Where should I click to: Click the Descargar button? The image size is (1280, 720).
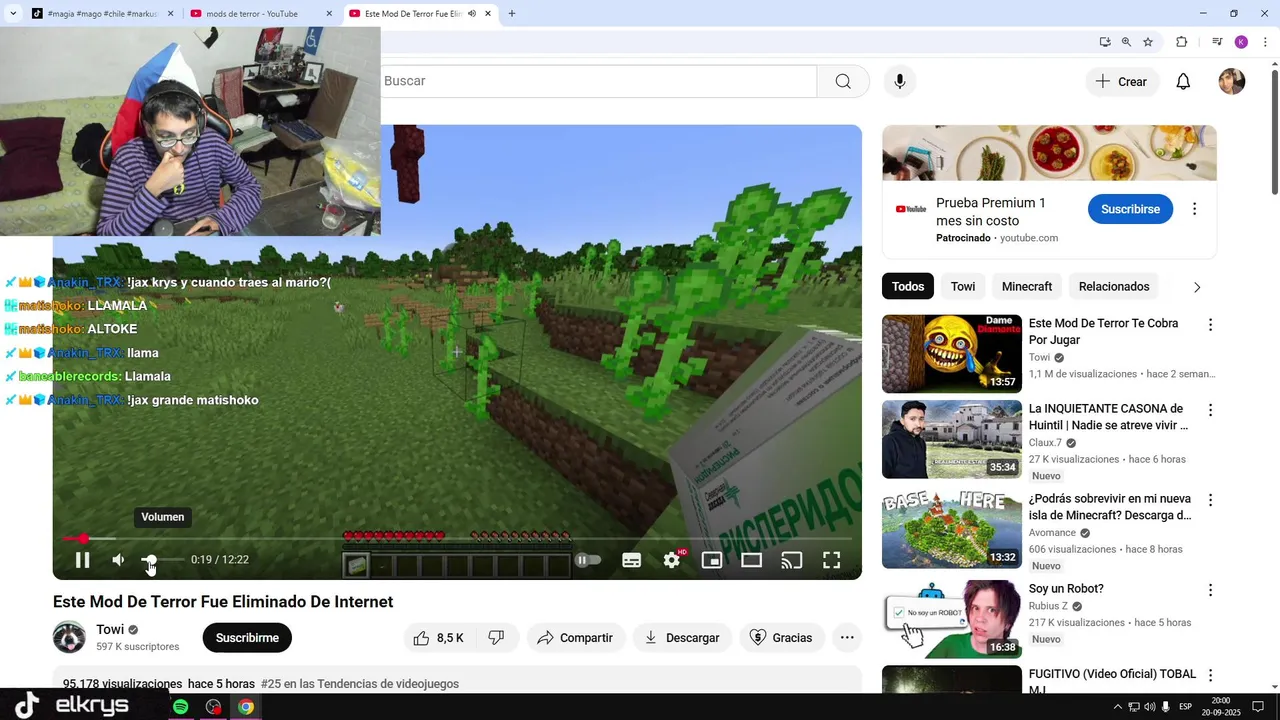click(x=682, y=638)
